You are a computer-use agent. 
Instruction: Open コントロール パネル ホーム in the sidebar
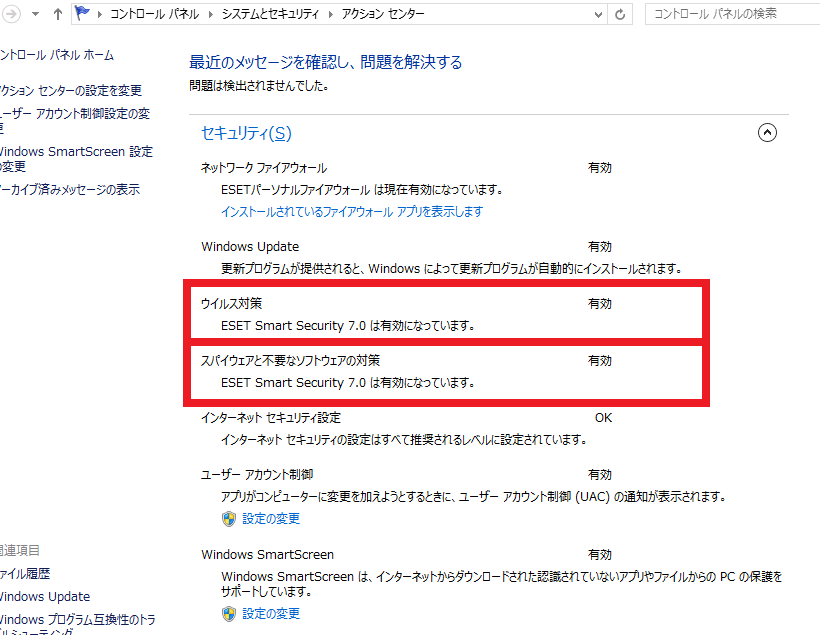[57, 55]
